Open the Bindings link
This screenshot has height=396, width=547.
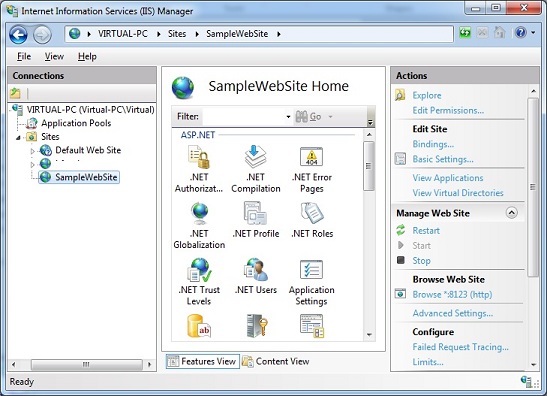(433, 144)
